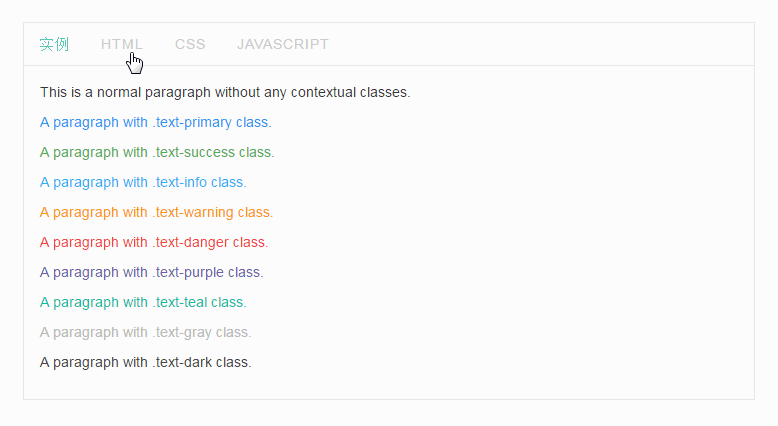The image size is (778, 426).
Task: Open the CSS tab
Action: pyautogui.click(x=190, y=44)
